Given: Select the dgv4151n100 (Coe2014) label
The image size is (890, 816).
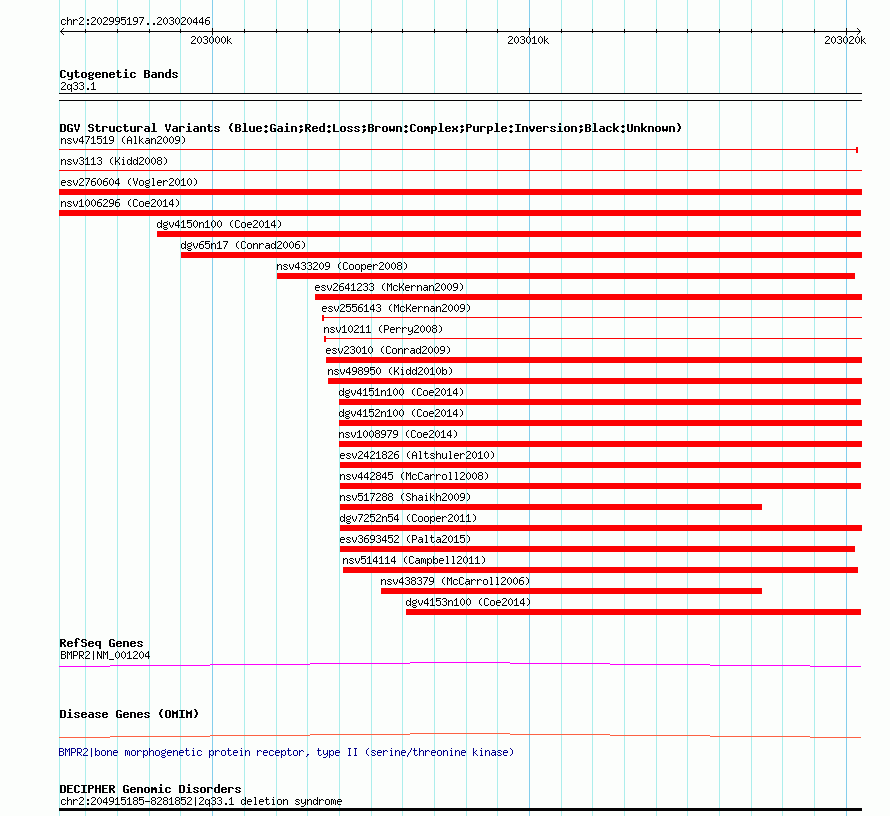Looking at the screenshot, I should [x=401, y=392].
